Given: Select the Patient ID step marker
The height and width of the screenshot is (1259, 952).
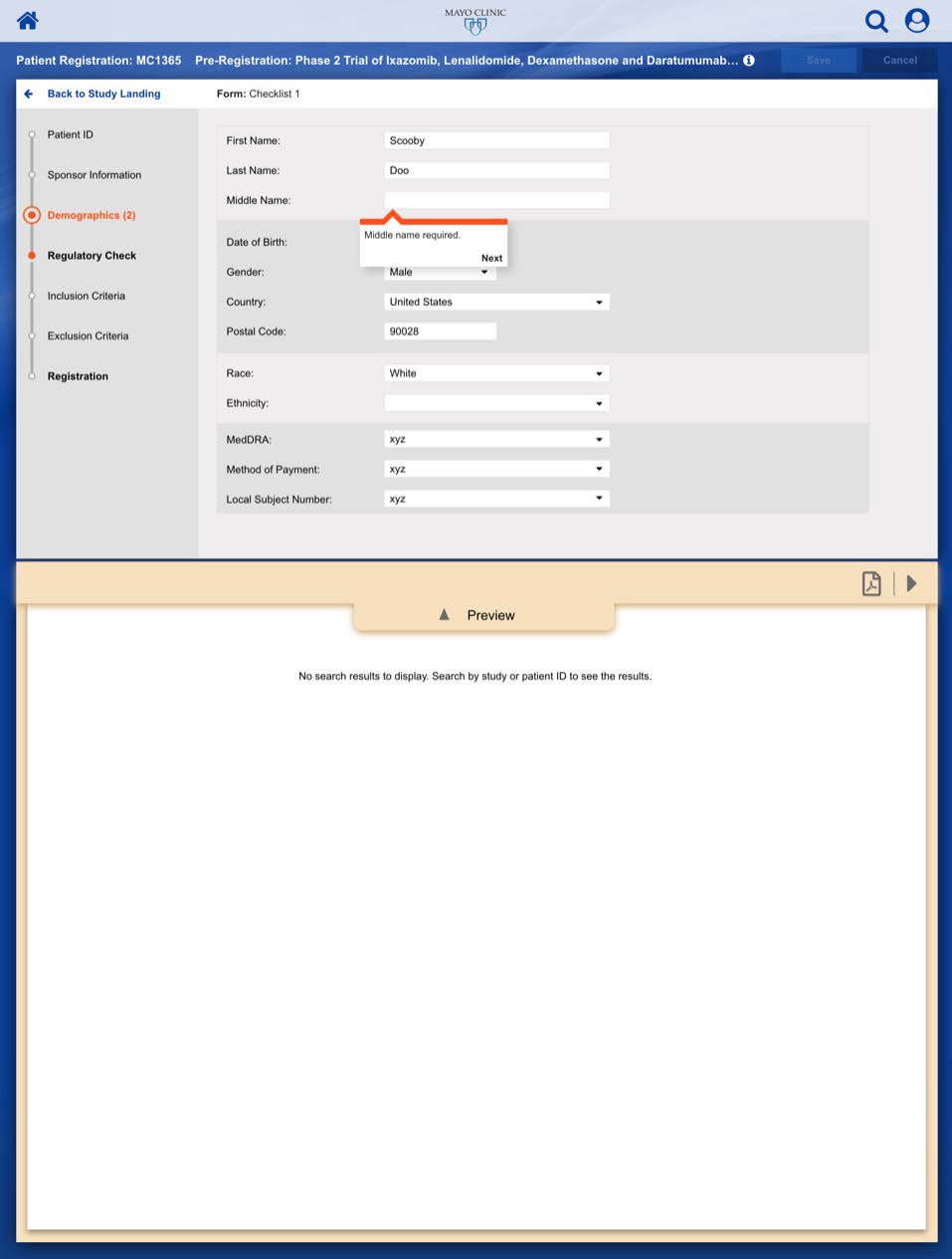Looking at the screenshot, I should (32, 134).
